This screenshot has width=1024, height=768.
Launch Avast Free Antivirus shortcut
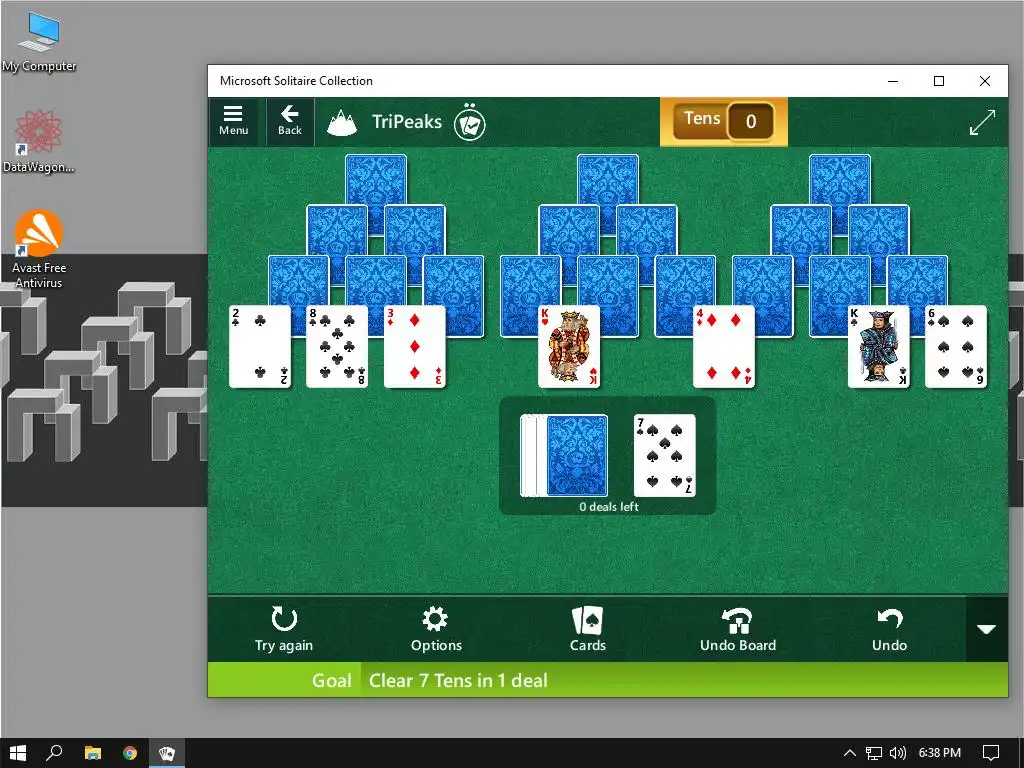point(39,249)
